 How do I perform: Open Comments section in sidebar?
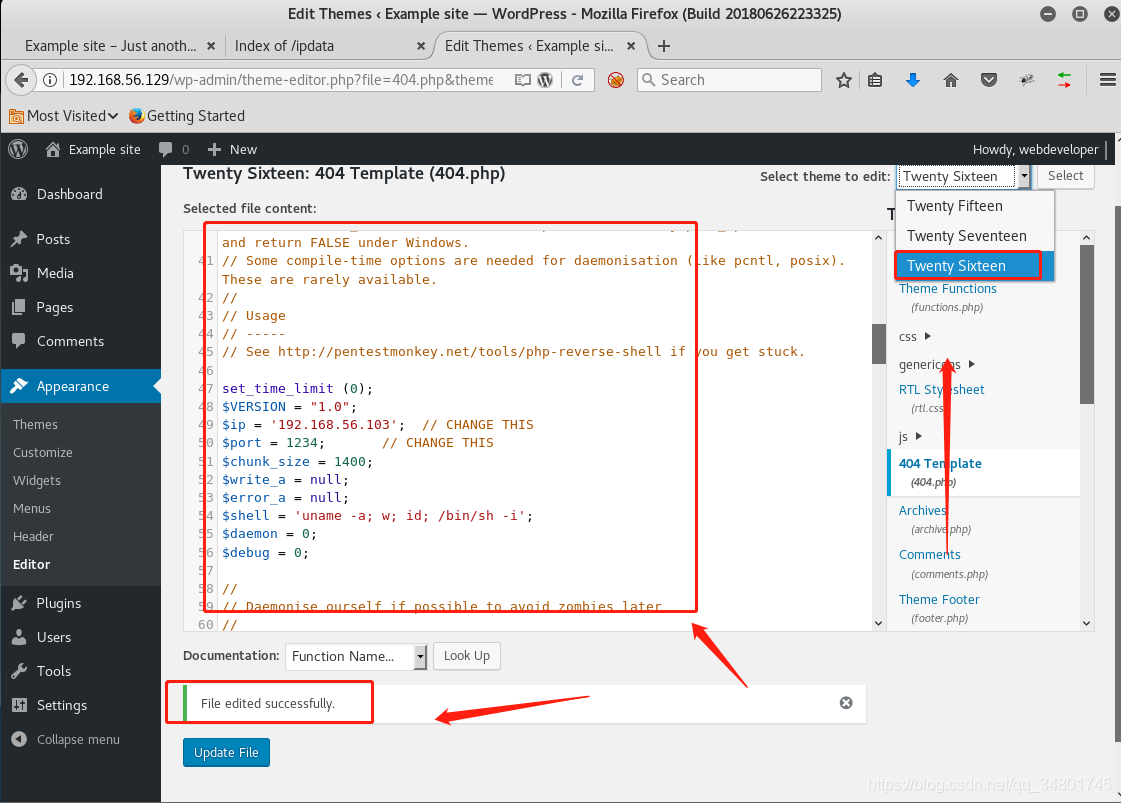pos(81,341)
